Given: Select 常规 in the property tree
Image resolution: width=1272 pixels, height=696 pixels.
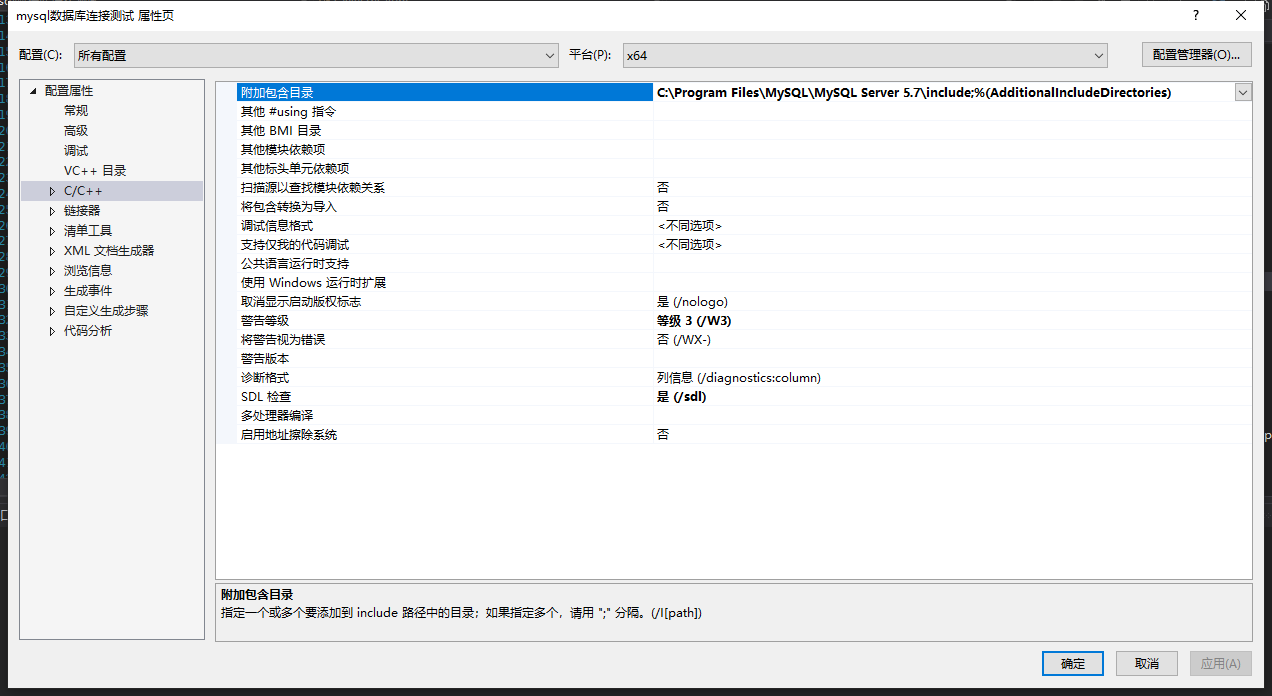Looking at the screenshot, I should 76,110.
